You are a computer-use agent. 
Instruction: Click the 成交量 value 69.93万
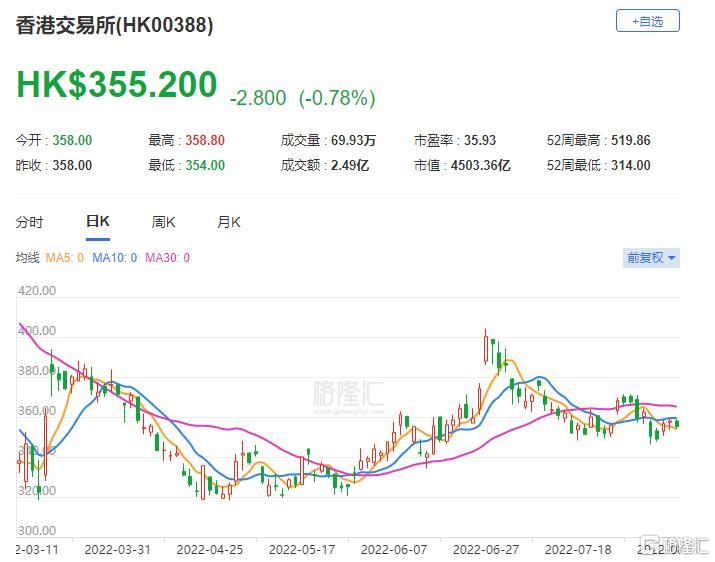(353, 140)
